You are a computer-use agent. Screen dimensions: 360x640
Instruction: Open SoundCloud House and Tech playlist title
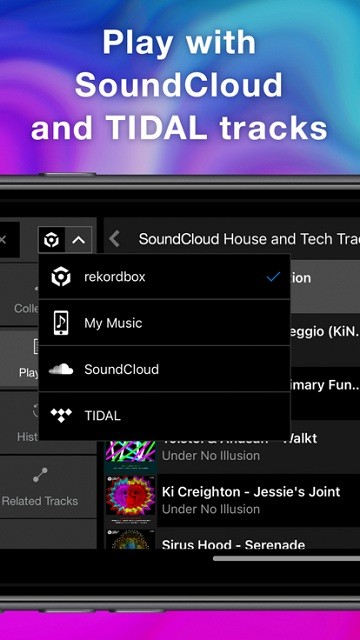(x=249, y=239)
